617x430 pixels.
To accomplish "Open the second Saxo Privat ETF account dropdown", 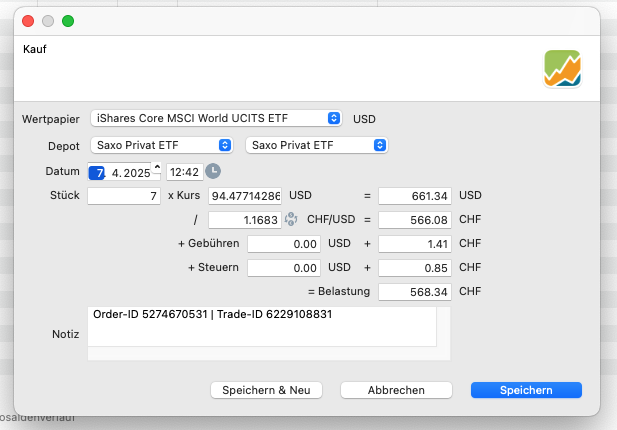I will pos(316,145).
